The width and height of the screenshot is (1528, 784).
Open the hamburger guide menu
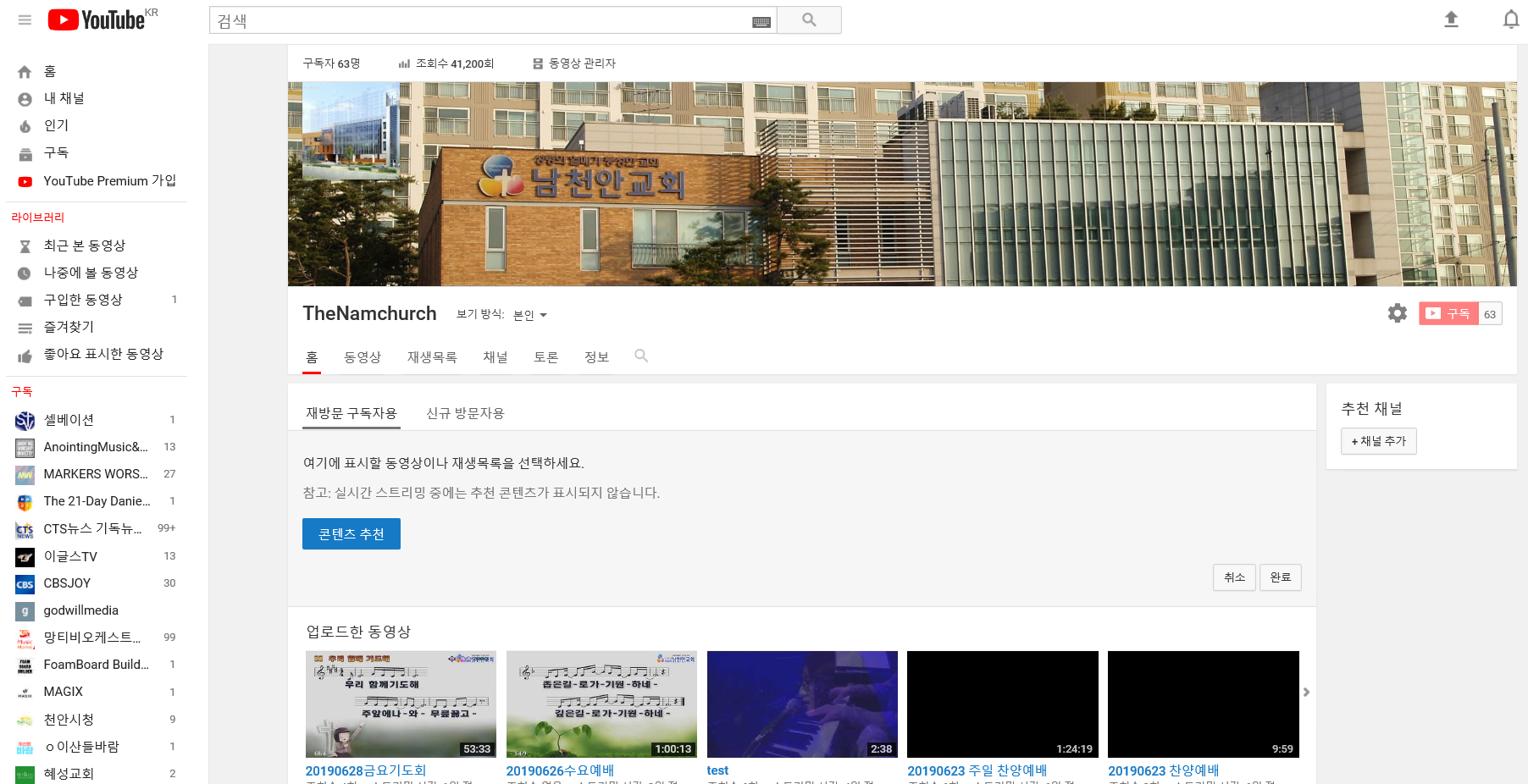(x=25, y=19)
